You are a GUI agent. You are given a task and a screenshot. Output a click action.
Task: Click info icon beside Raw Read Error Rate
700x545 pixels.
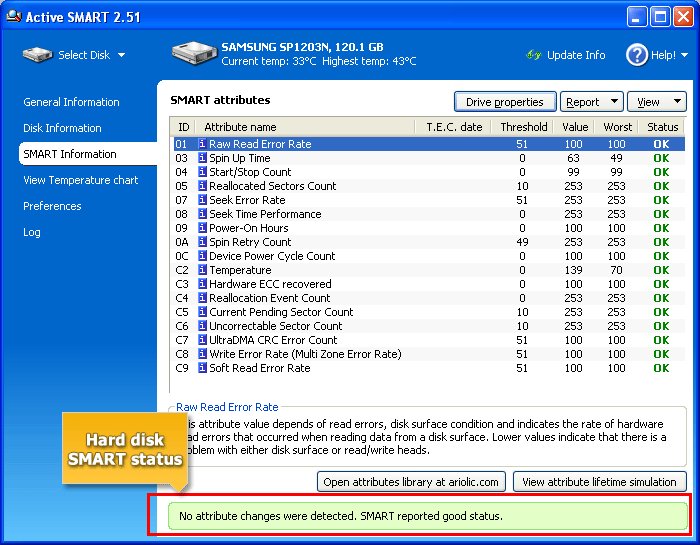coord(202,144)
